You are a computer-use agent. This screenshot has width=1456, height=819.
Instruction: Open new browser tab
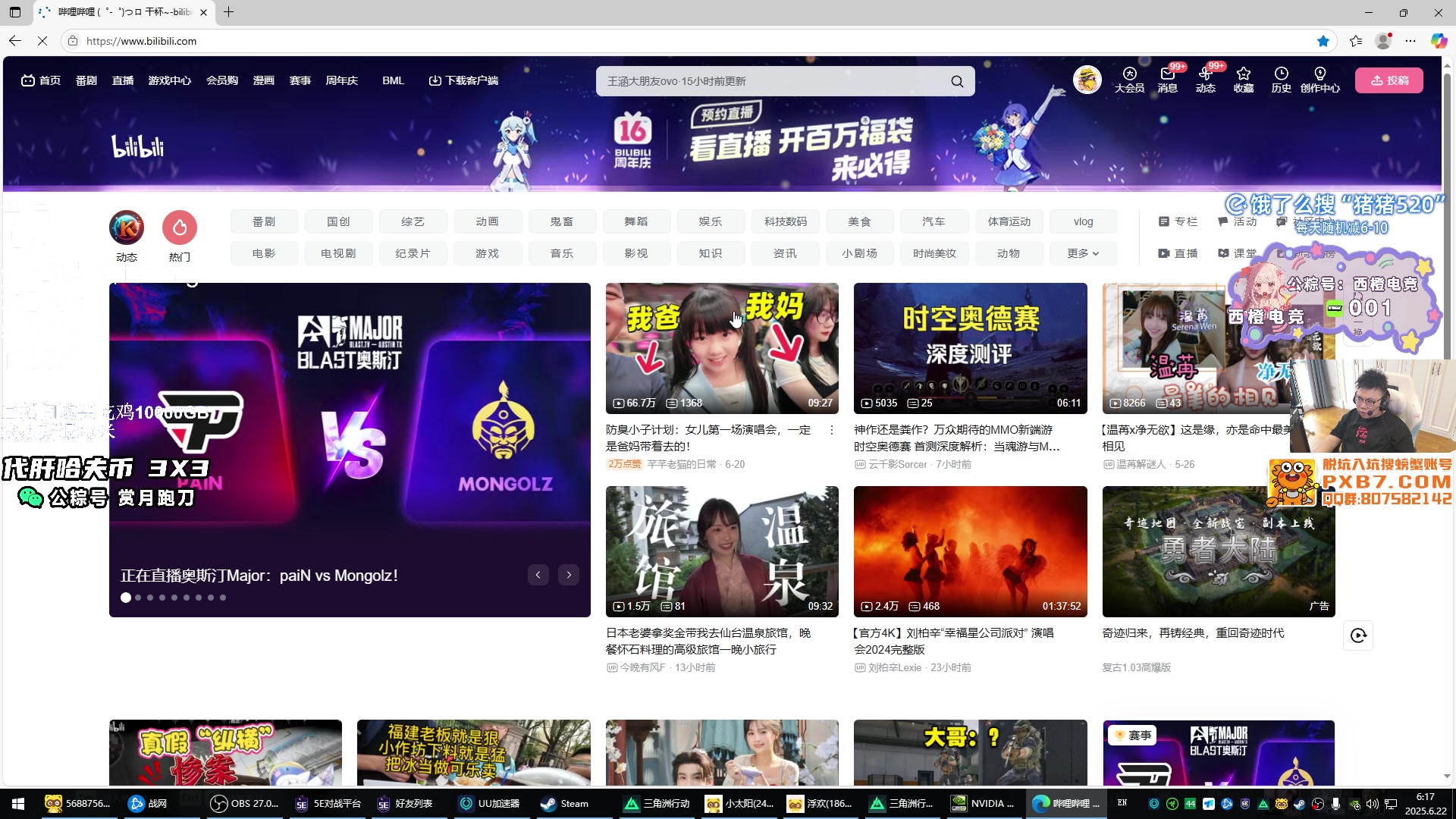click(228, 12)
